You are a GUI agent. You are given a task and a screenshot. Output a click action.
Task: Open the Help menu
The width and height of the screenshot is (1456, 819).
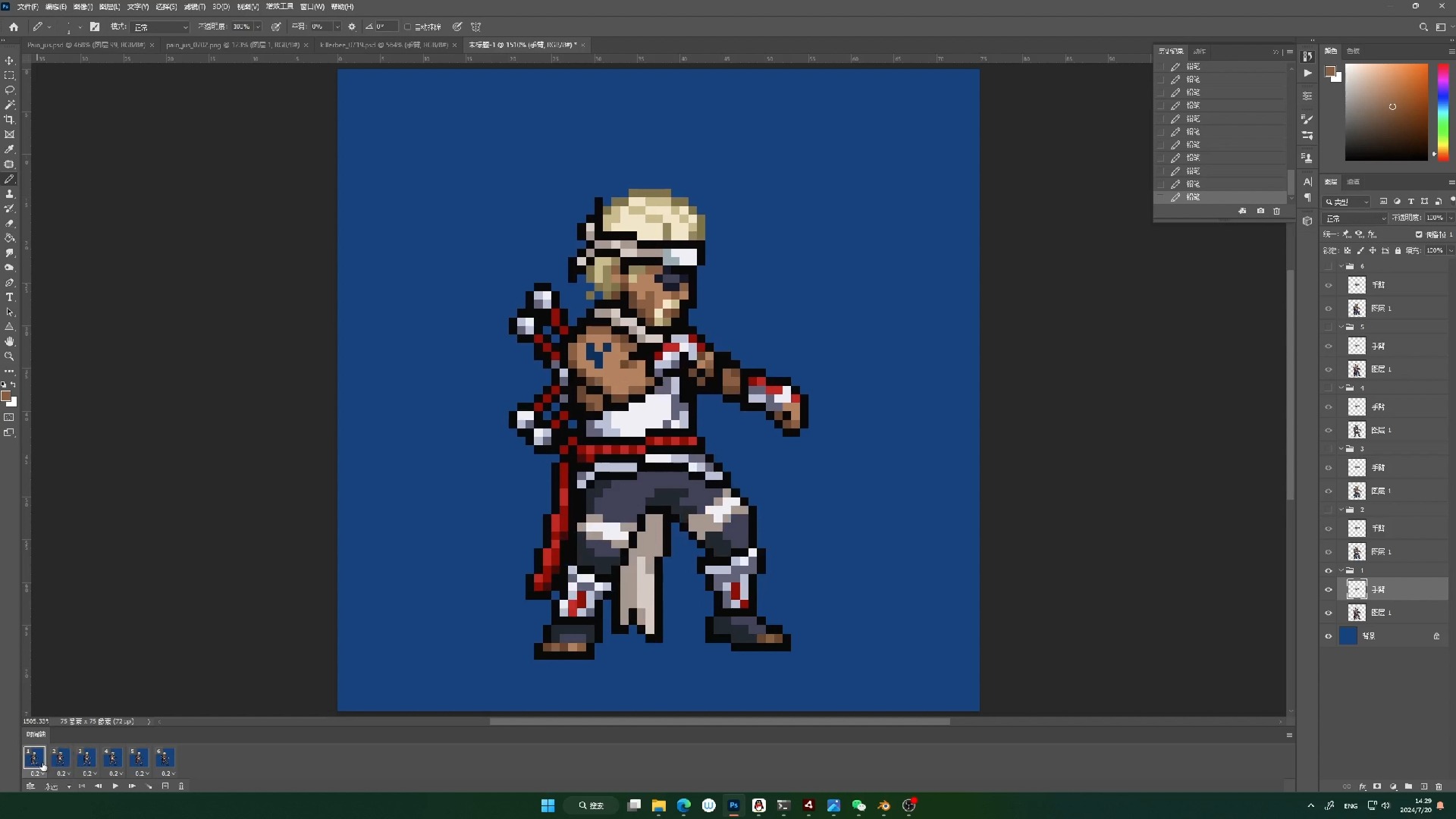coord(343,7)
